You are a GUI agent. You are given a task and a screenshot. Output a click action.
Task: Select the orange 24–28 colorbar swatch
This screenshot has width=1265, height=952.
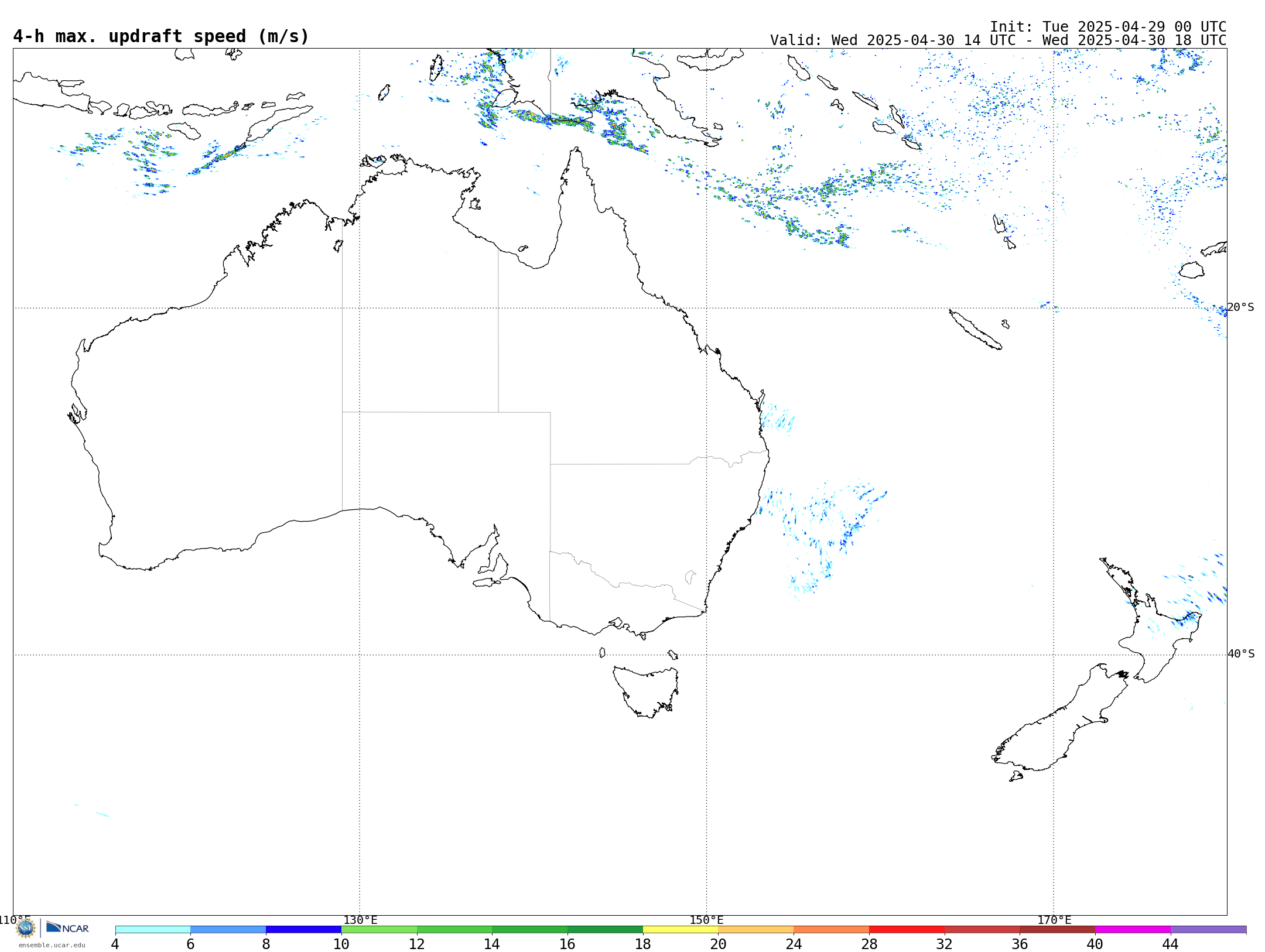831,930
